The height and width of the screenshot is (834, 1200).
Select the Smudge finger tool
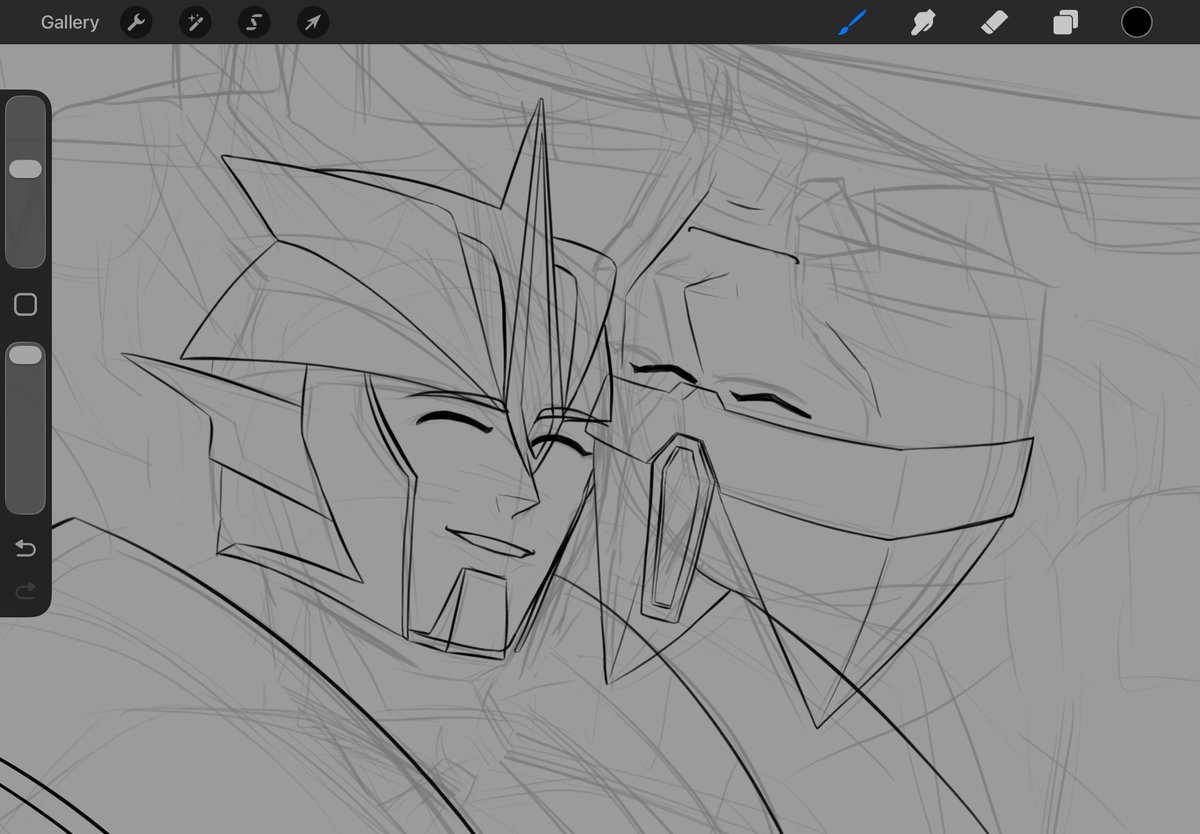923,22
